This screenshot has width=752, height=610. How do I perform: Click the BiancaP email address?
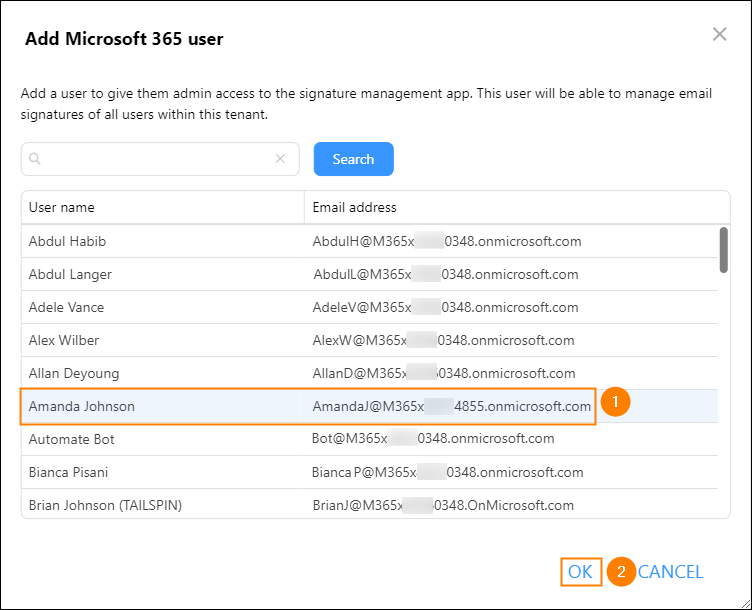click(447, 472)
